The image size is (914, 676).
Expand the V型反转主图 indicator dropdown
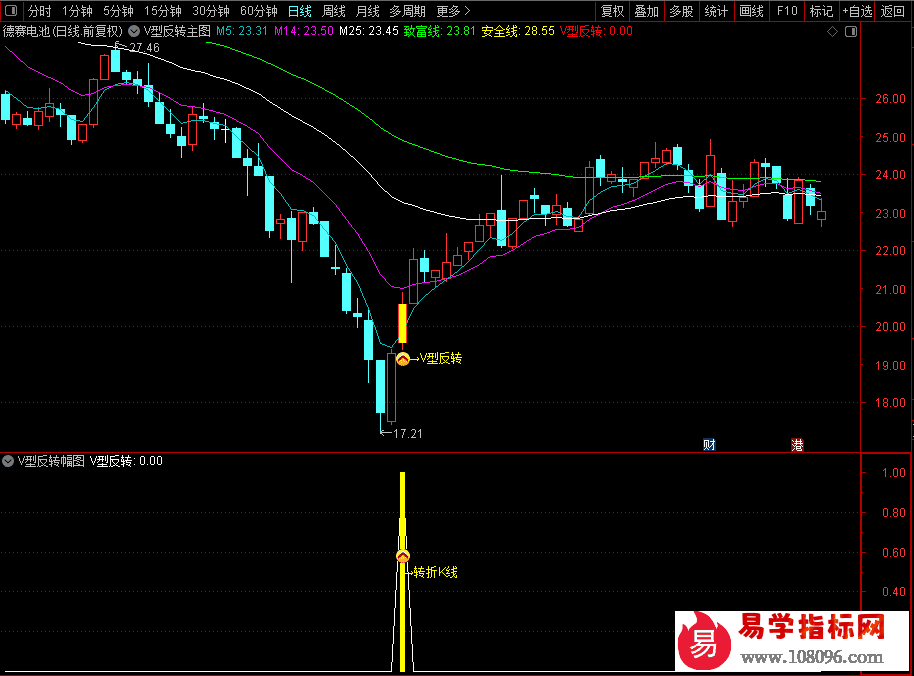135,31
